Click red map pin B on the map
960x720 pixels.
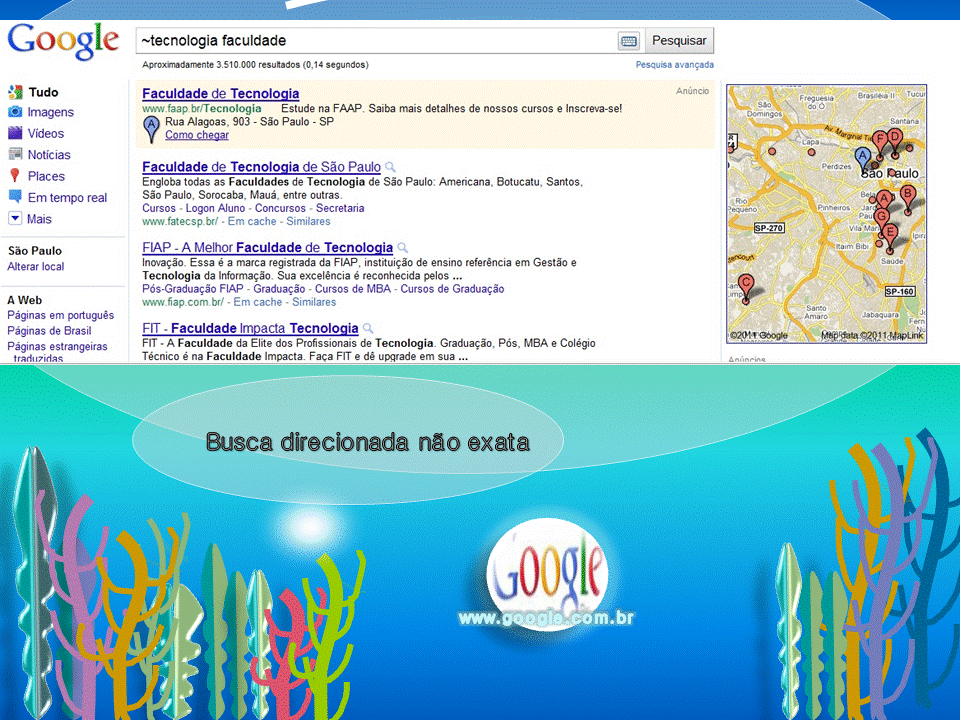point(908,199)
